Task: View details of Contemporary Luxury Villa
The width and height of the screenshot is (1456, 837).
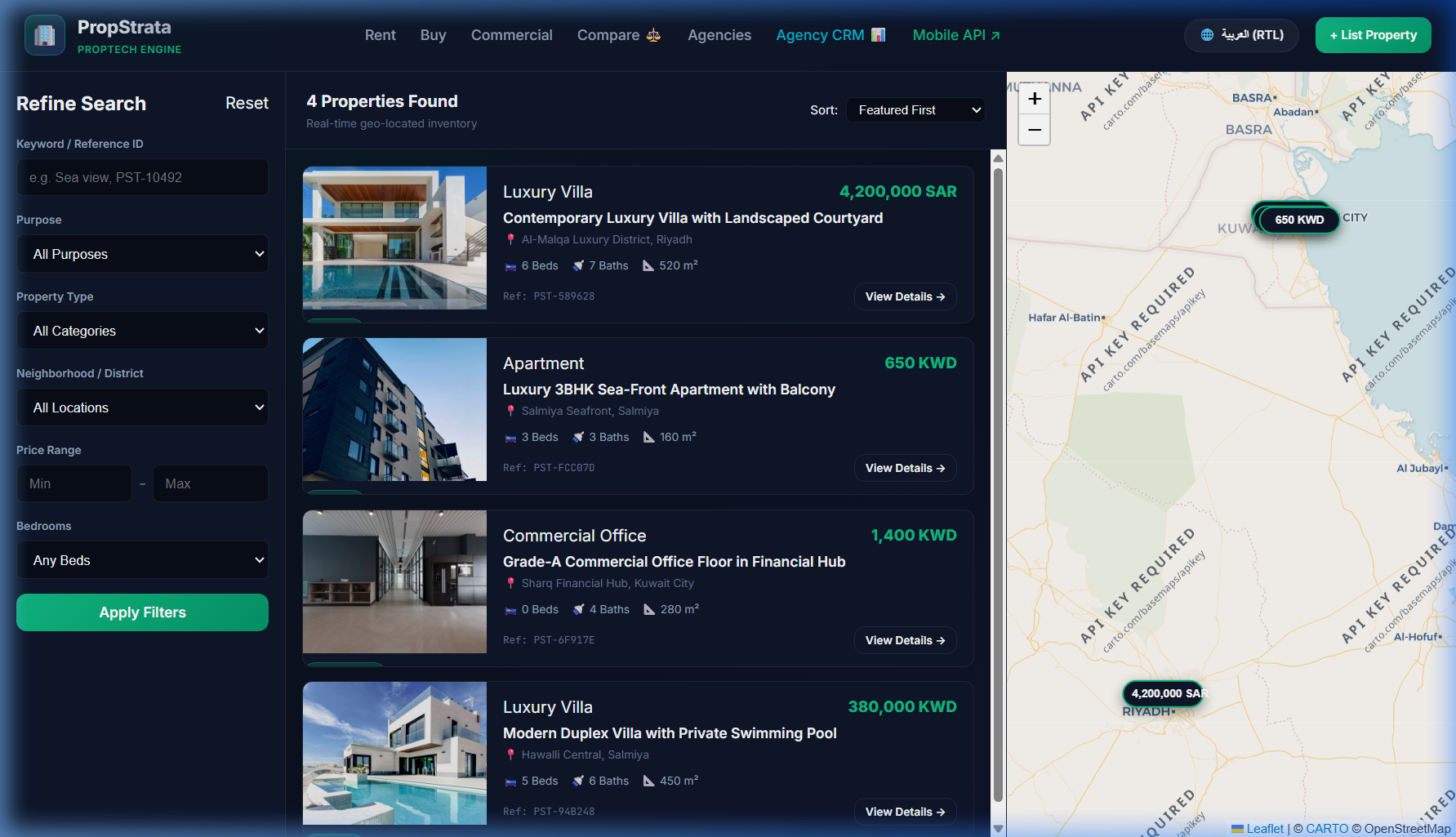Action: point(905,296)
